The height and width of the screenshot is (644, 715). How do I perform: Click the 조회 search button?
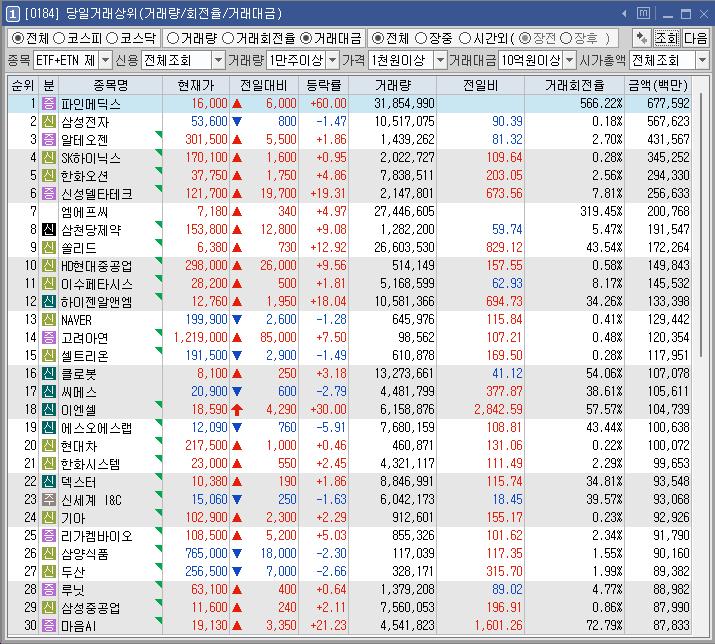[x=667, y=38]
